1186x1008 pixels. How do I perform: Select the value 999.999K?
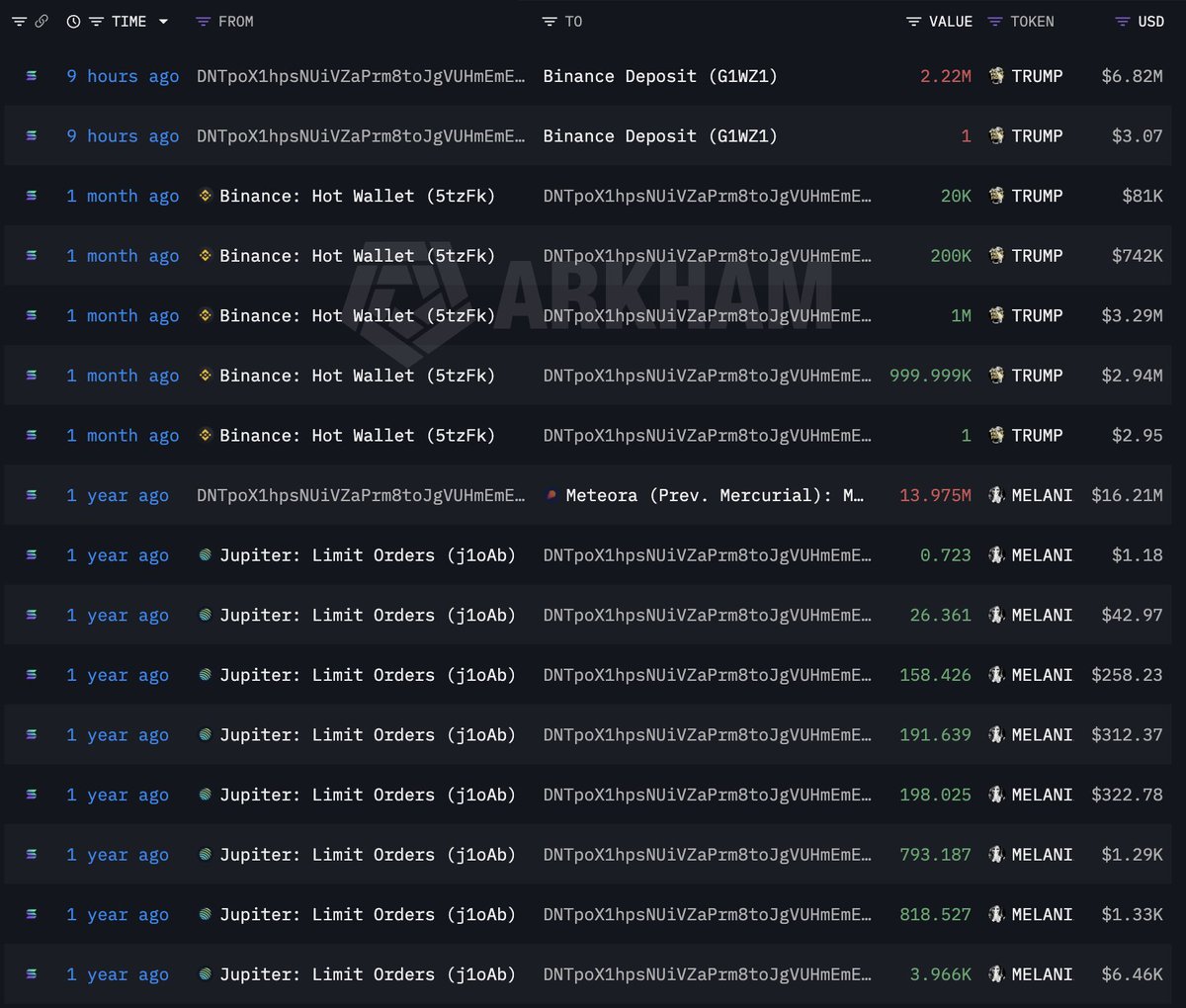[x=931, y=376]
